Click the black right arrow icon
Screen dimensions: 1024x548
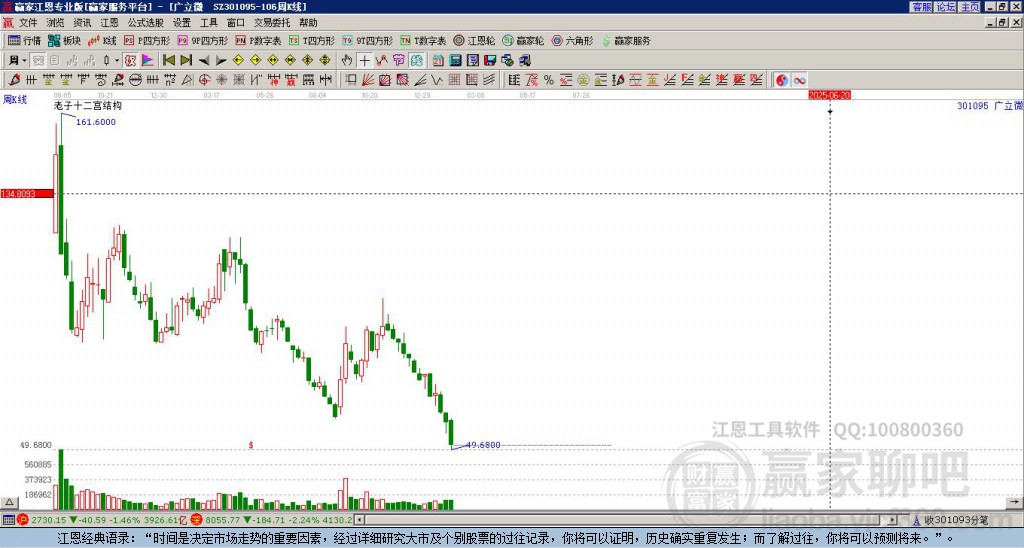click(x=221, y=60)
